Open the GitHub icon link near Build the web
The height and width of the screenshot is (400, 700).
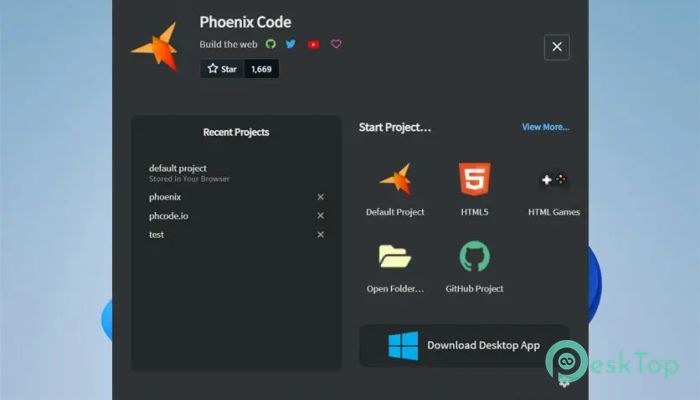click(x=271, y=44)
